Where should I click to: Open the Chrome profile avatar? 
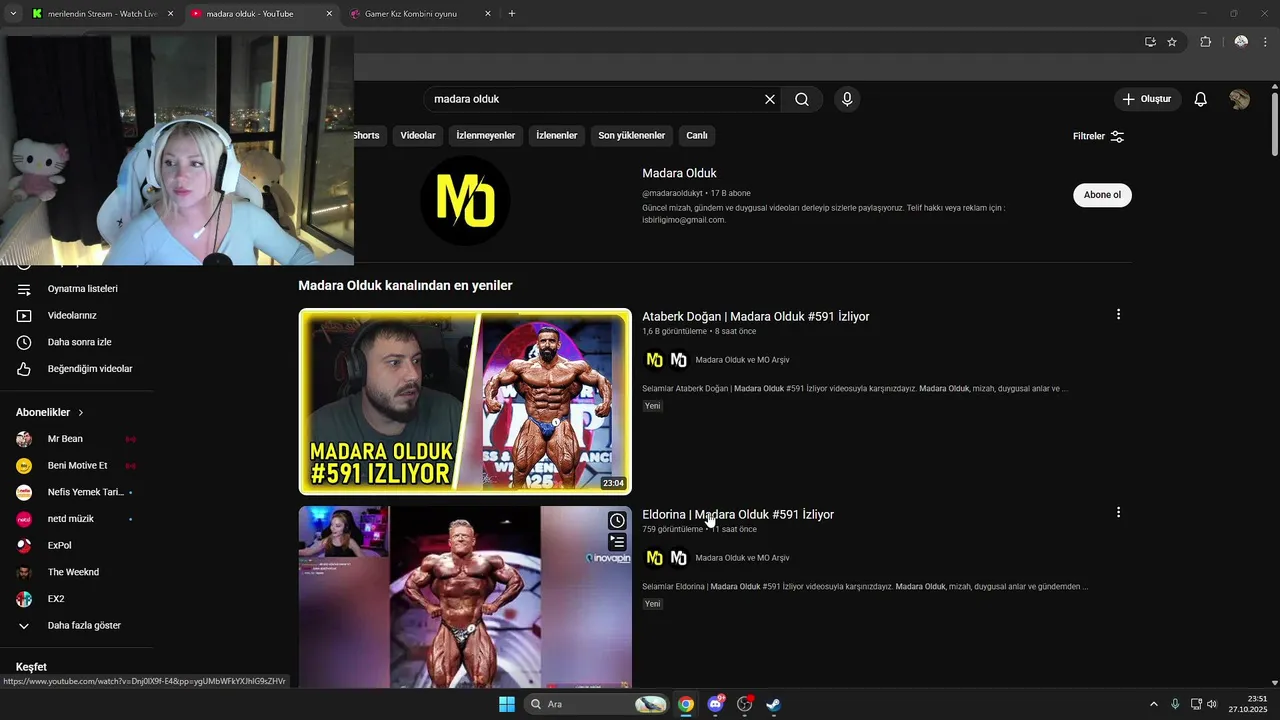(x=1241, y=42)
